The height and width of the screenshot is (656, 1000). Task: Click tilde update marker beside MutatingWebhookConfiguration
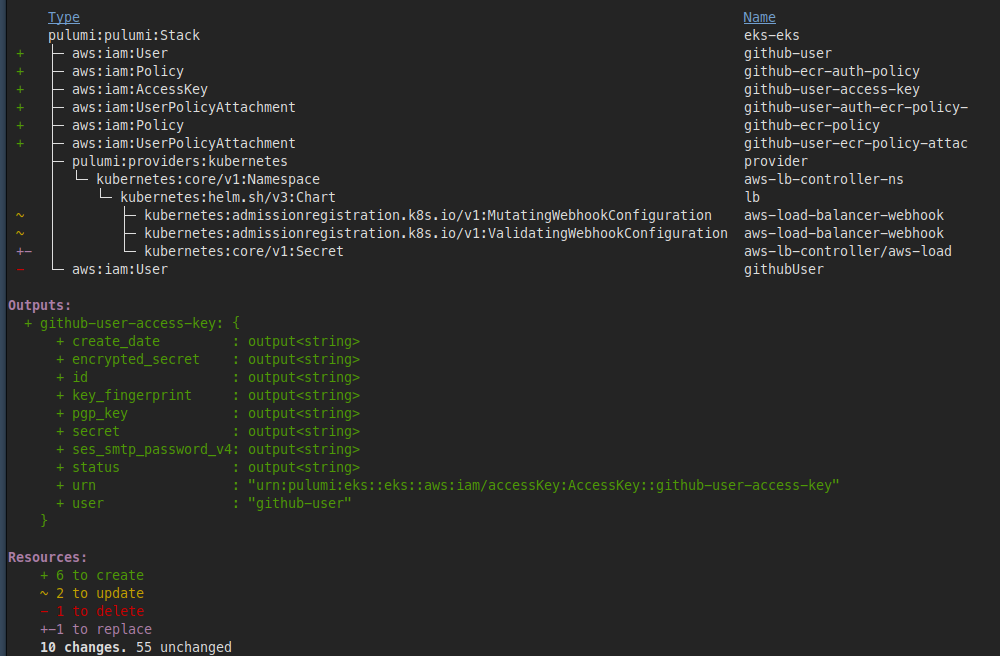(20, 215)
